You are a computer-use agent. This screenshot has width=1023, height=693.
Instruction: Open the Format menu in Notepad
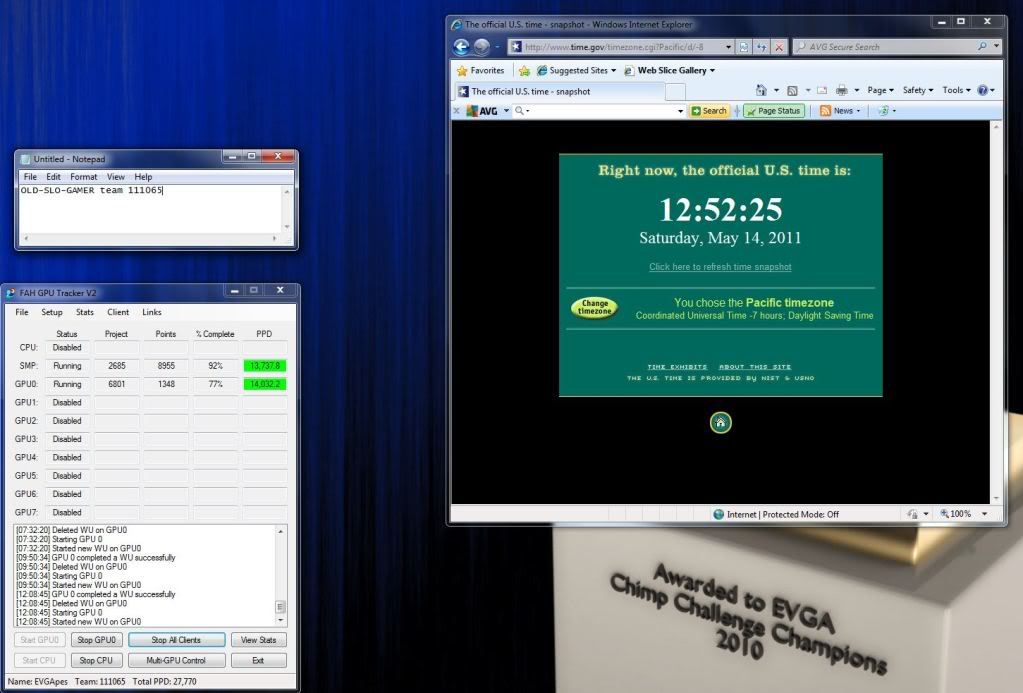click(84, 177)
